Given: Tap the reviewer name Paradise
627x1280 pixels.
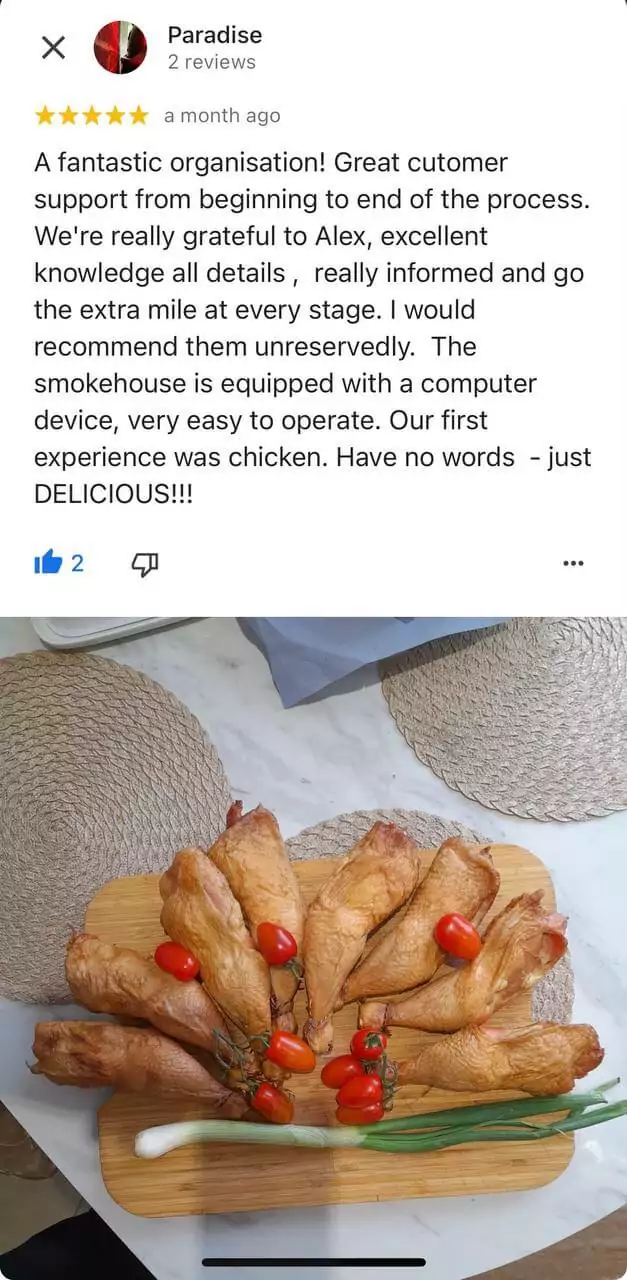Looking at the screenshot, I should (x=215, y=35).
